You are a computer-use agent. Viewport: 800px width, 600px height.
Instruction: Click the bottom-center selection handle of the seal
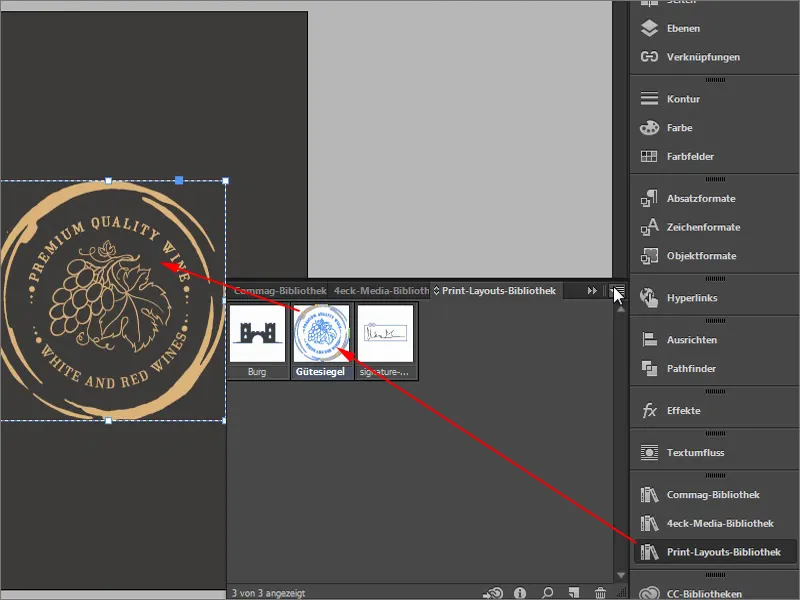click(x=108, y=421)
